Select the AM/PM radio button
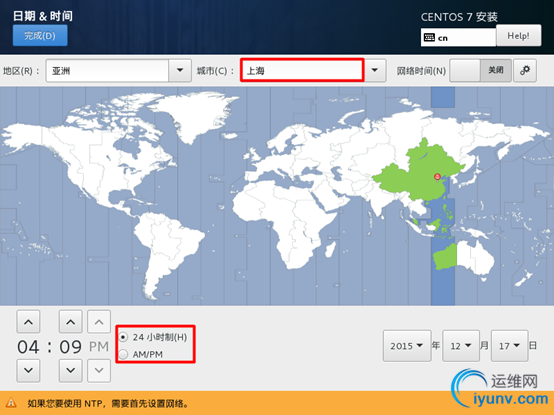 pyautogui.click(x=123, y=354)
